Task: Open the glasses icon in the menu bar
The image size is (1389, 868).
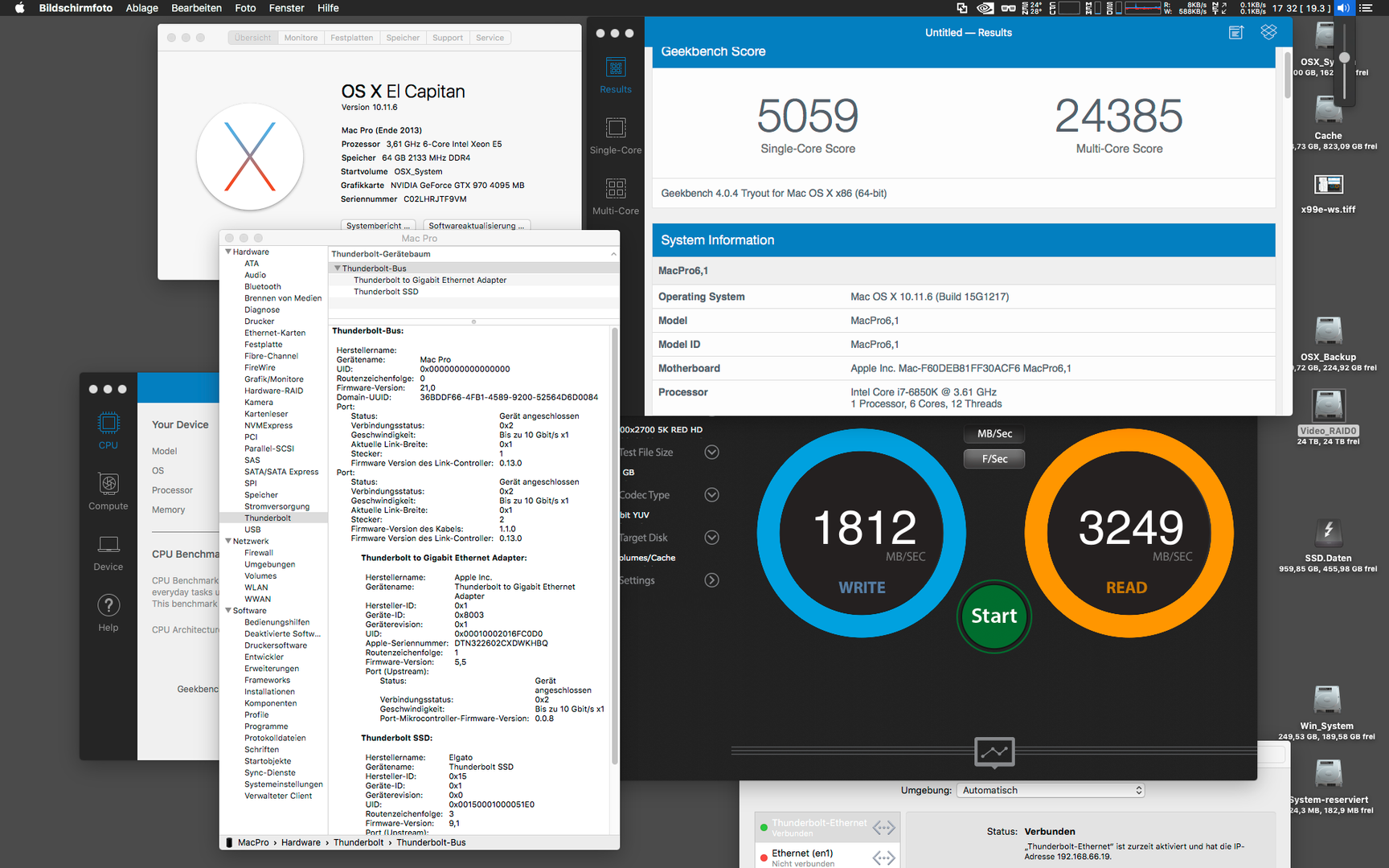Action: coord(1008,8)
